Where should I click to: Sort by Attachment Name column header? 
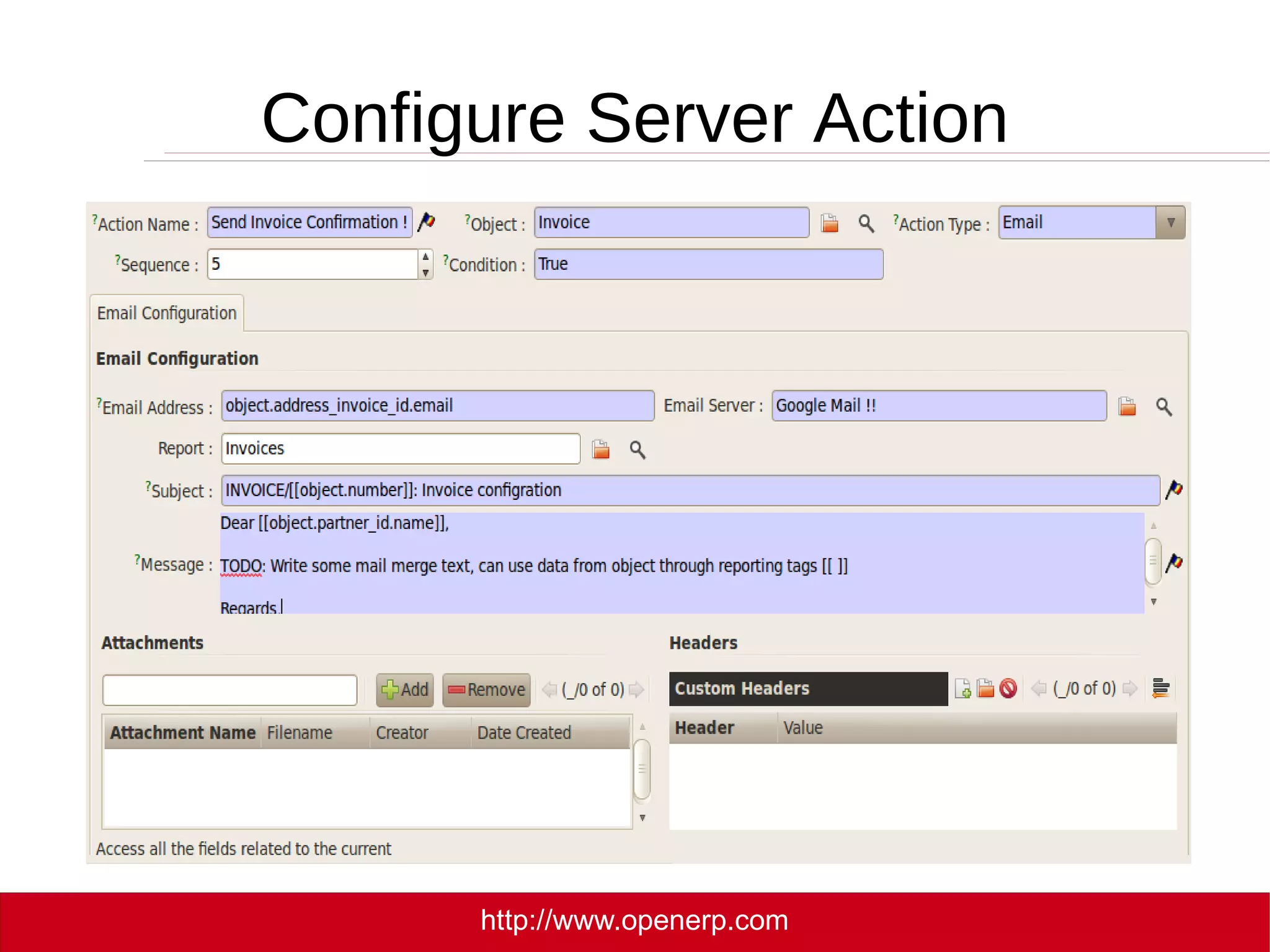point(183,732)
